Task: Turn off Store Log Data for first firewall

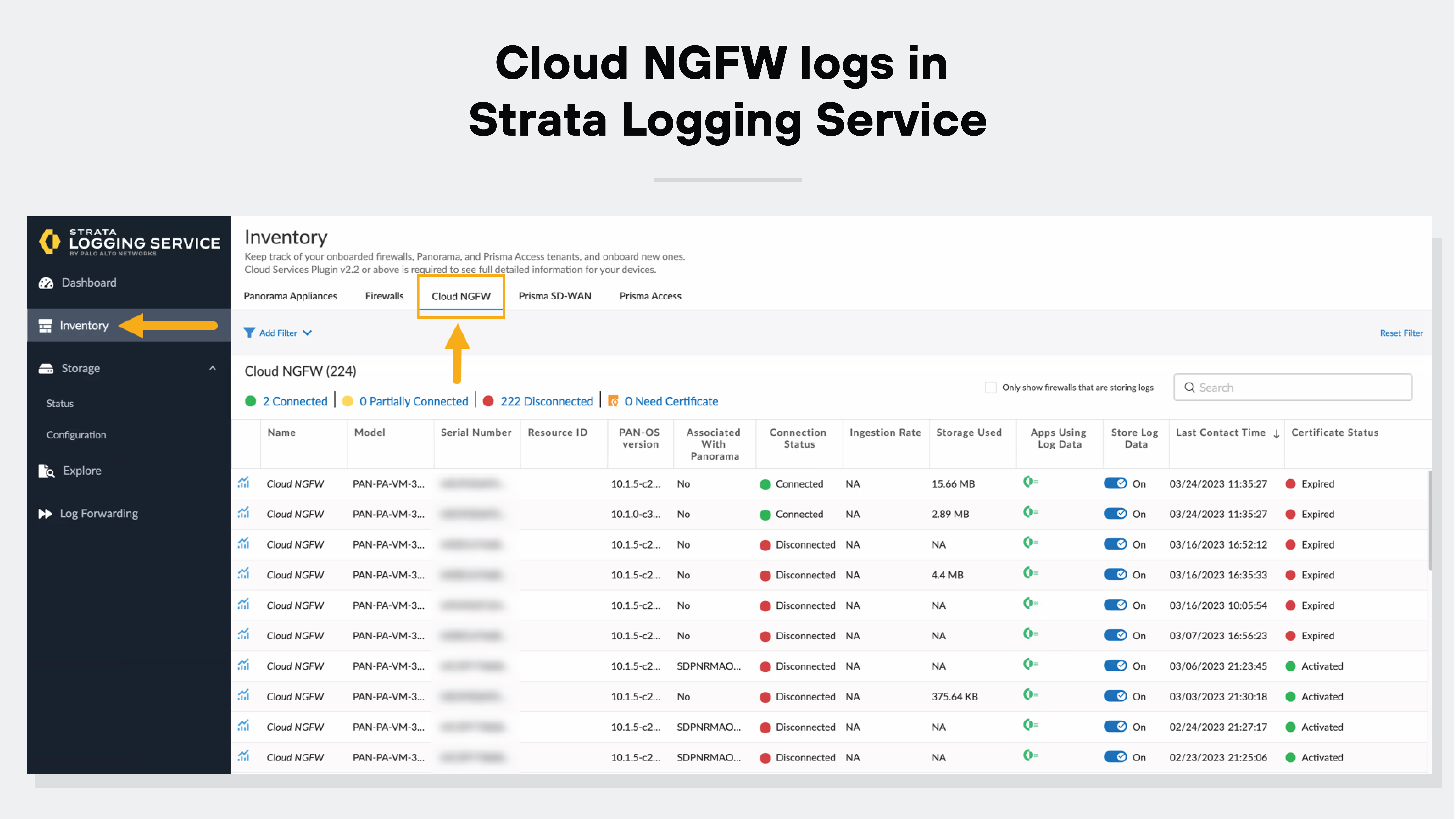Action: click(x=1116, y=483)
